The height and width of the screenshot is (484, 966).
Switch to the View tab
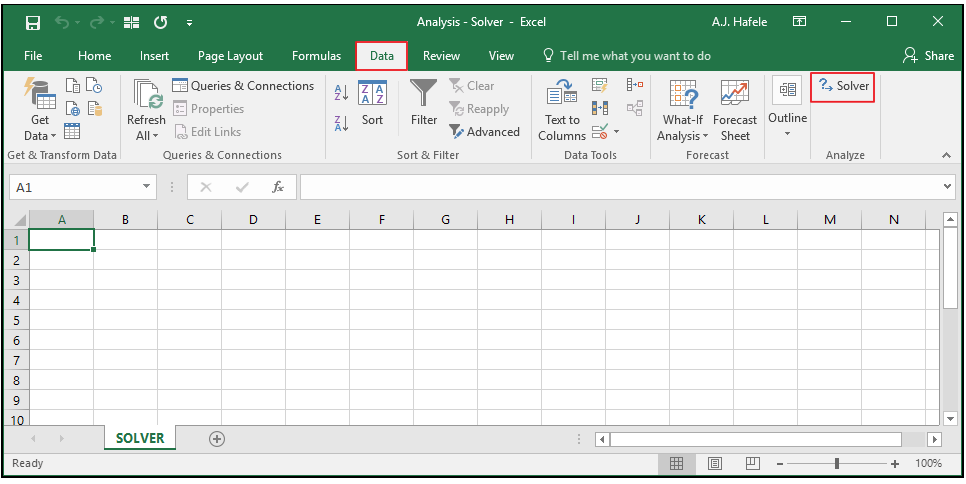(x=501, y=56)
